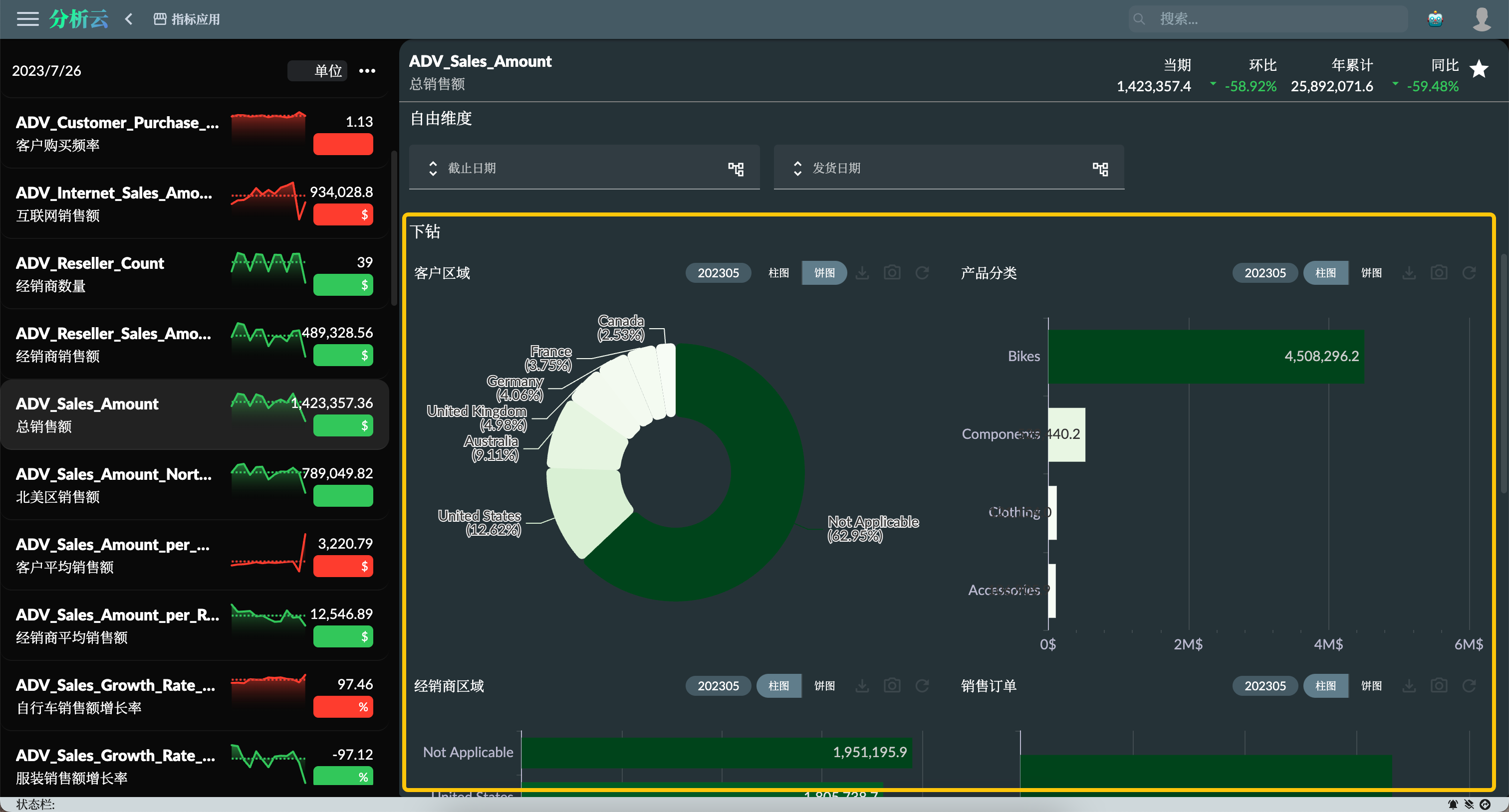Switch 客户区域 chart to 柱图
Viewport: 1509px width, 812px height.
point(778,273)
